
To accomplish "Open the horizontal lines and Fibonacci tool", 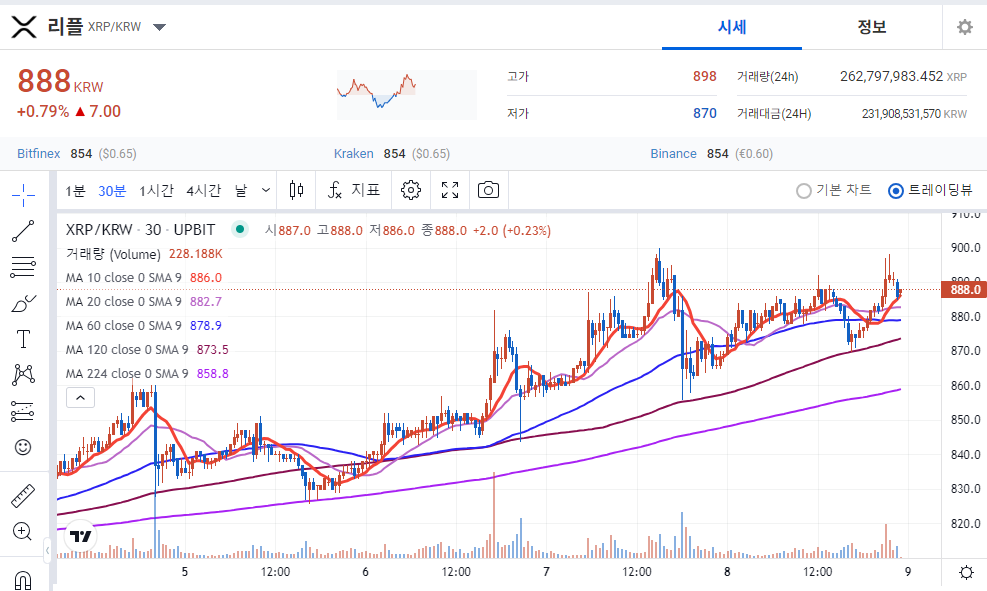I will [x=23, y=267].
